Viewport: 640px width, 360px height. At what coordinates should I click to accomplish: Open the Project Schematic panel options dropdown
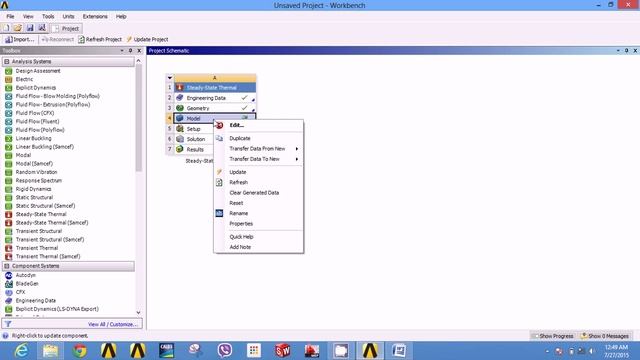coord(618,51)
